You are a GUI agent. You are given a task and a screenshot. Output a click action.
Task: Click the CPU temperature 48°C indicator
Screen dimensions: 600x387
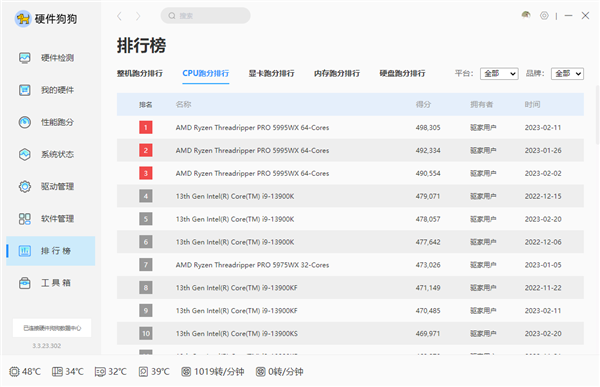click(25, 371)
